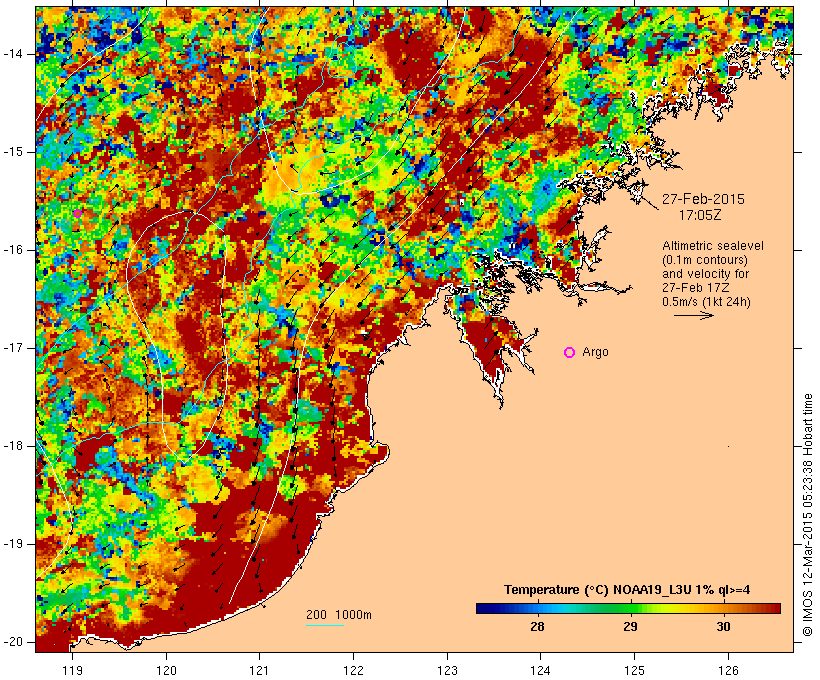820x680 pixels.
Task: Click the "Argo" legend label
Action: pyautogui.click(x=595, y=352)
